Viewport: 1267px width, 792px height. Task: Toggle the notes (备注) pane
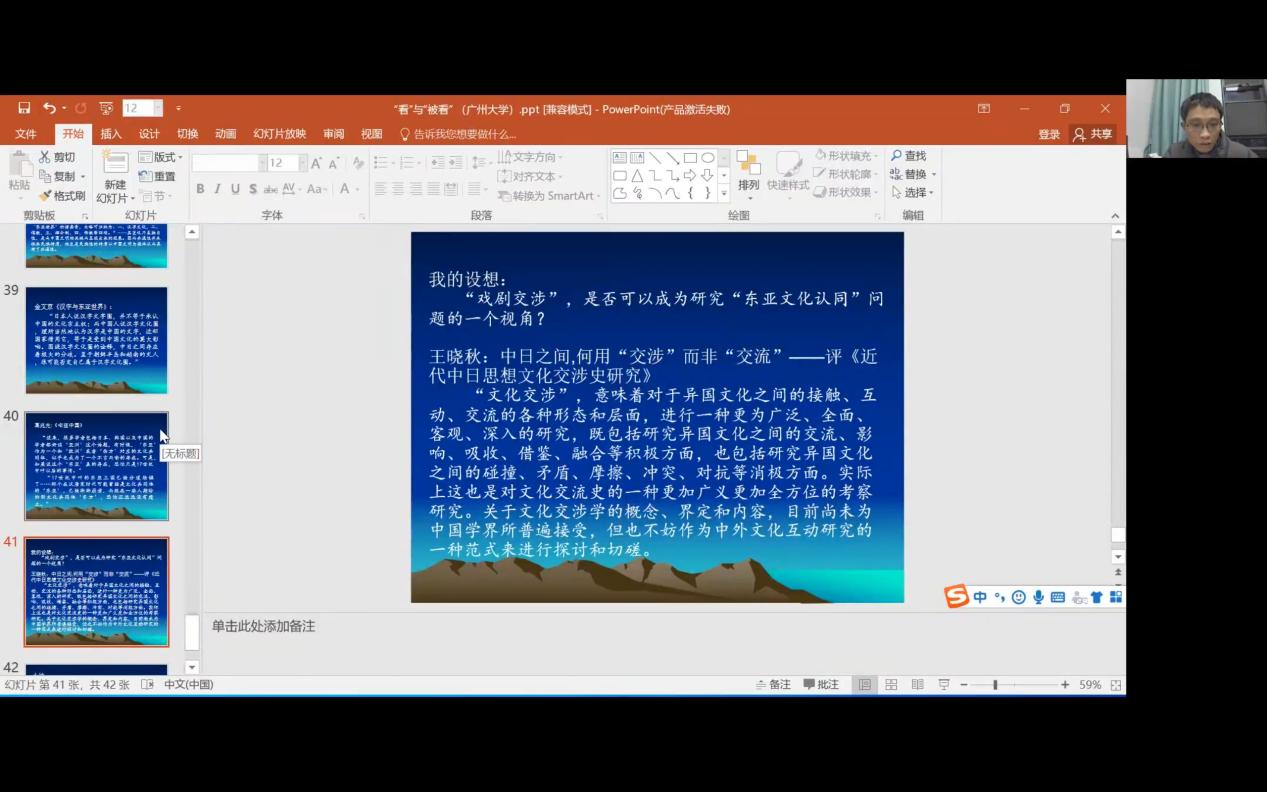click(772, 685)
